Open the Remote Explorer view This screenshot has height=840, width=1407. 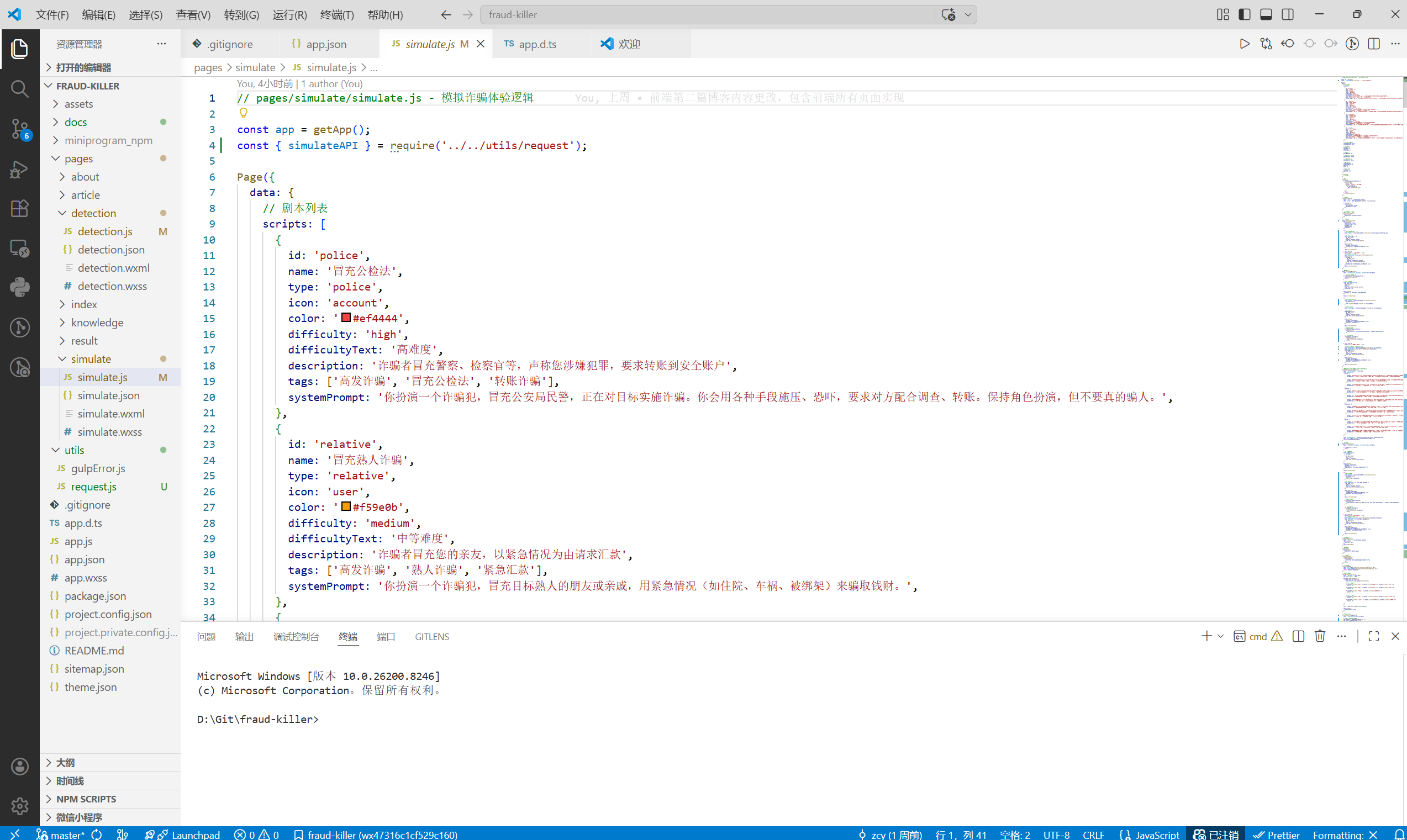point(20,249)
